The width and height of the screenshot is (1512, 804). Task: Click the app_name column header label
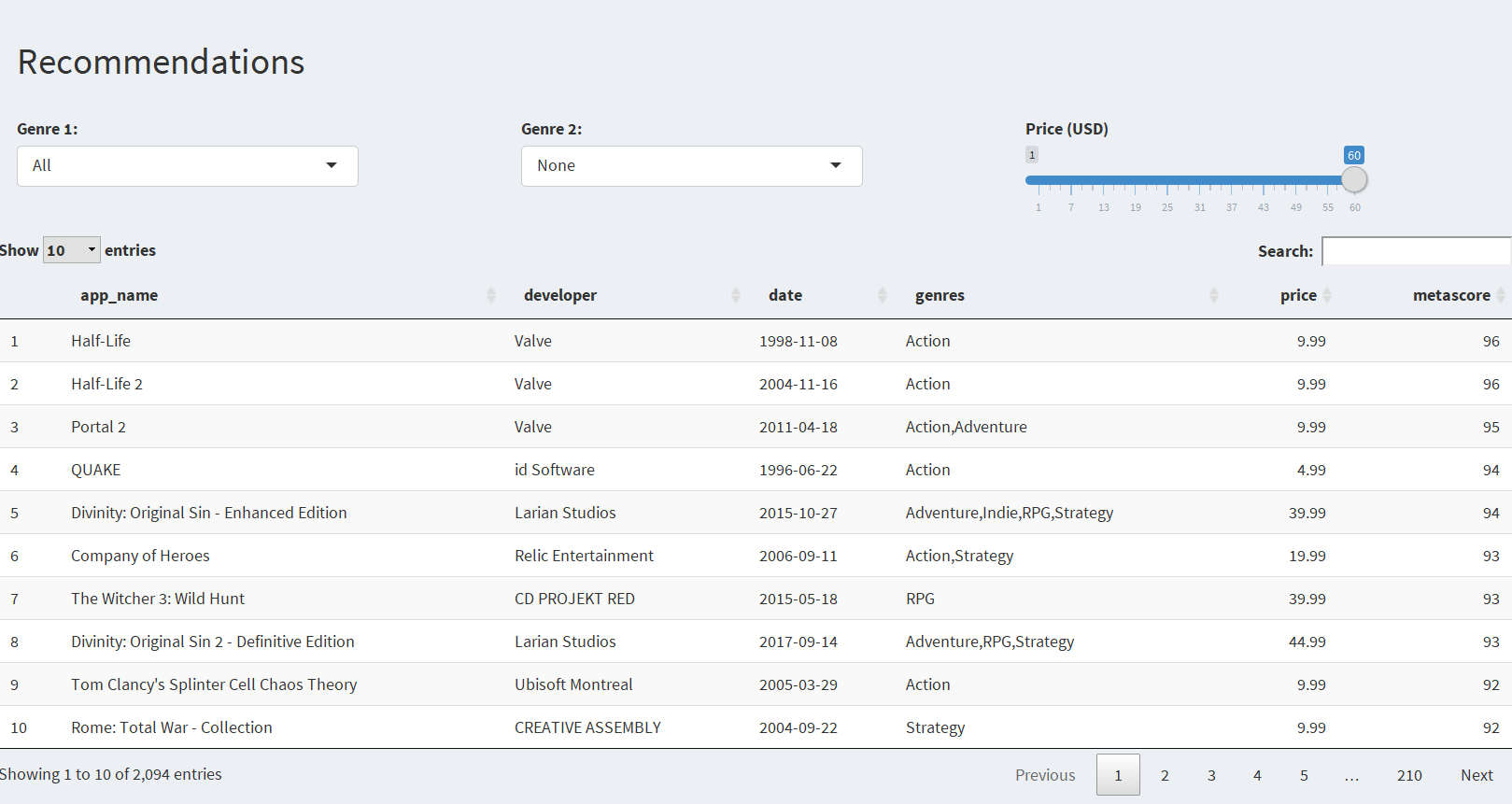[119, 295]
